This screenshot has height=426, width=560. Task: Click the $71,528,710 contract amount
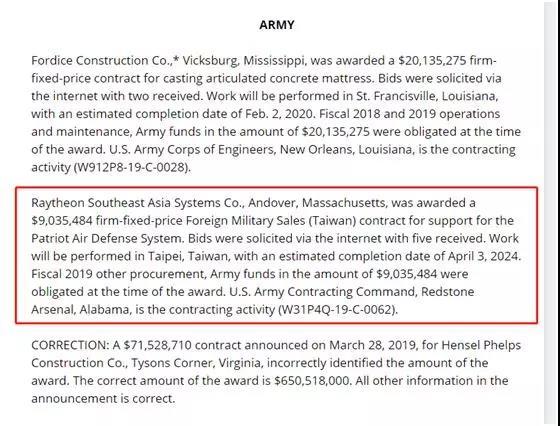tap(158, 345)
